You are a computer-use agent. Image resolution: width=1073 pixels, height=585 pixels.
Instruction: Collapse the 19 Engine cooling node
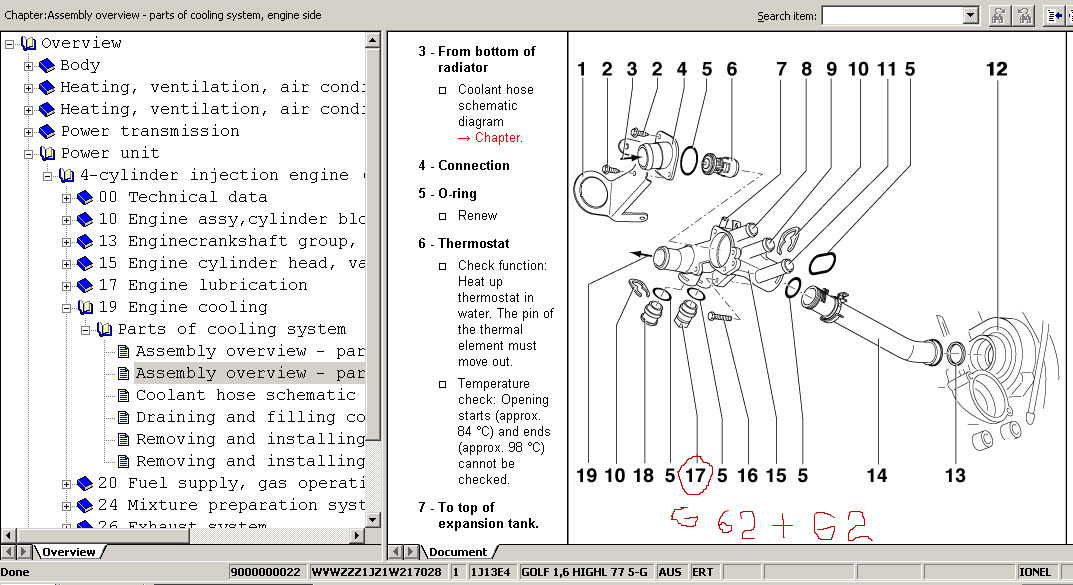pos(66,308)
